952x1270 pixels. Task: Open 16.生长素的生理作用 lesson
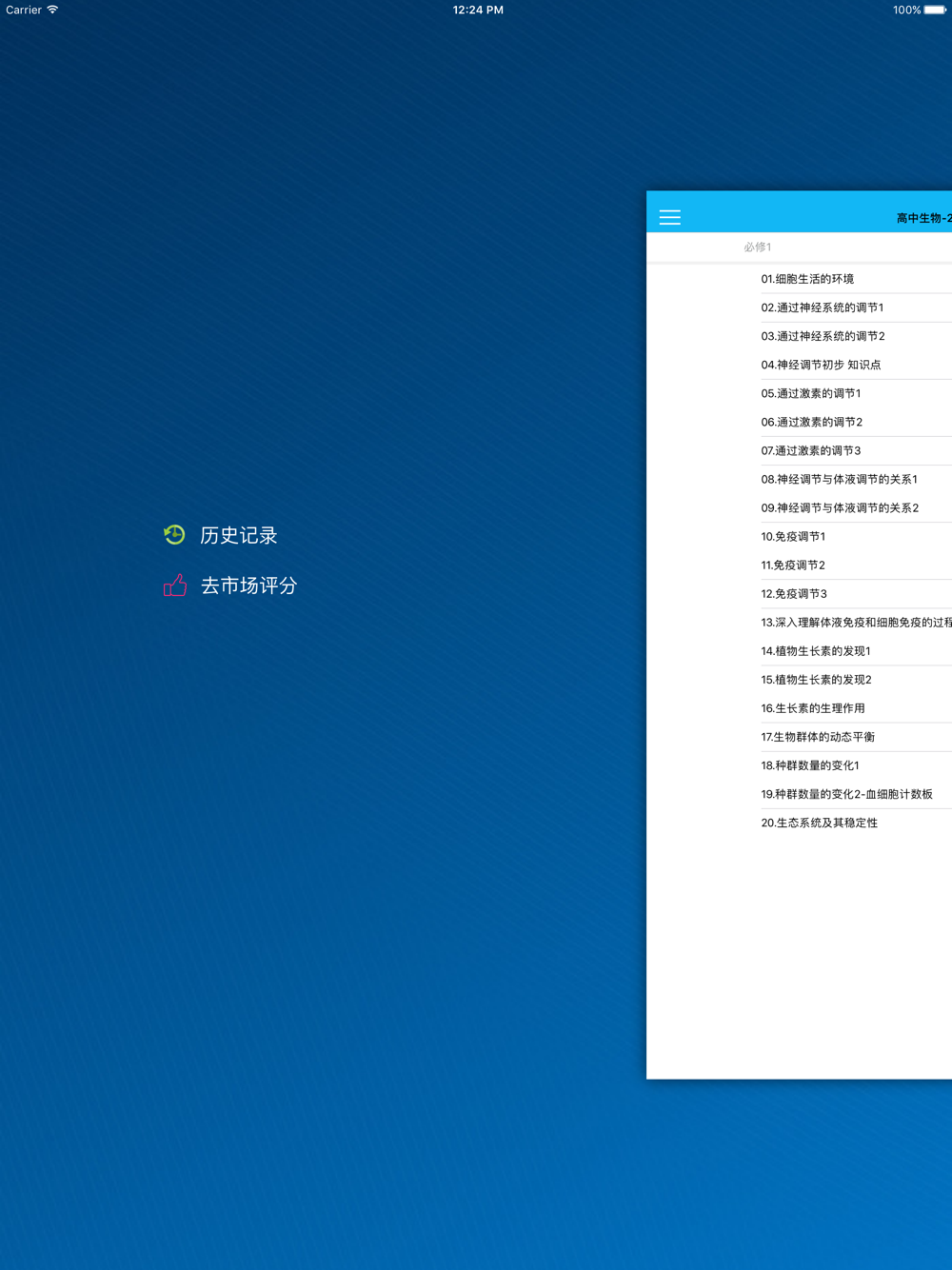(813, 708)
